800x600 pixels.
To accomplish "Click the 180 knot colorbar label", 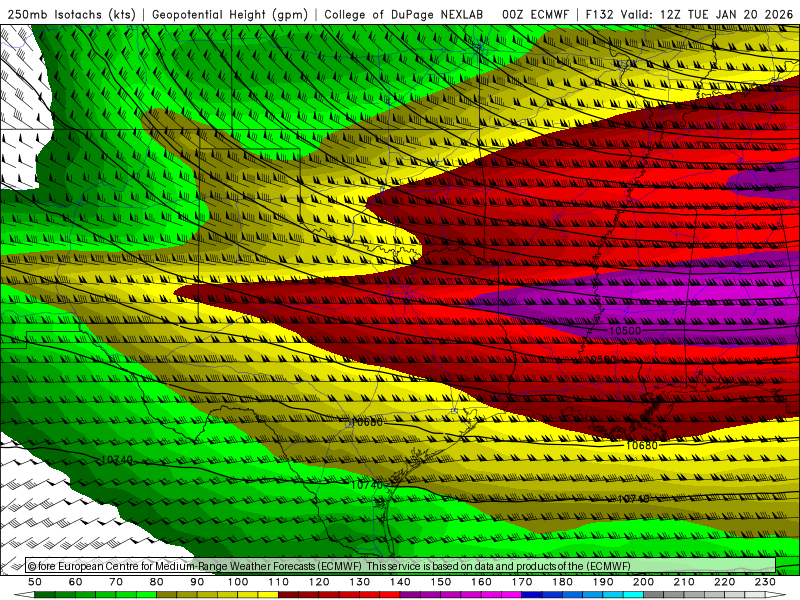I will pyautogui.click(x=562, y=582).
